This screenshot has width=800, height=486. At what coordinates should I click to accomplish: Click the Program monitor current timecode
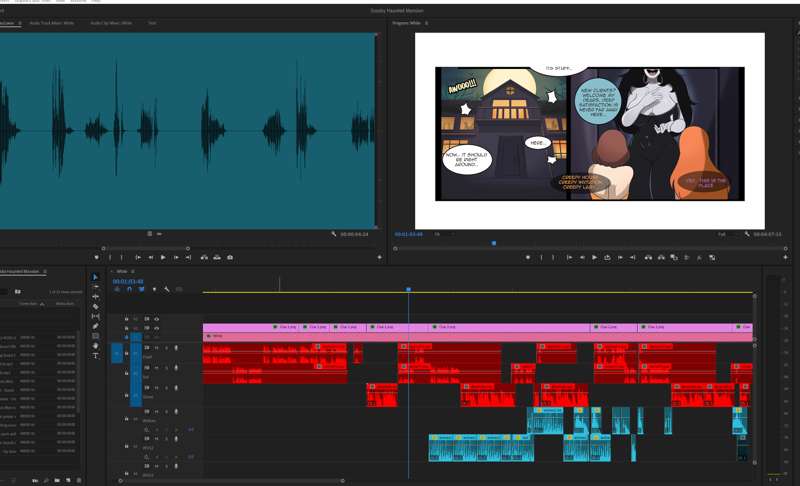tap(409, 234)
